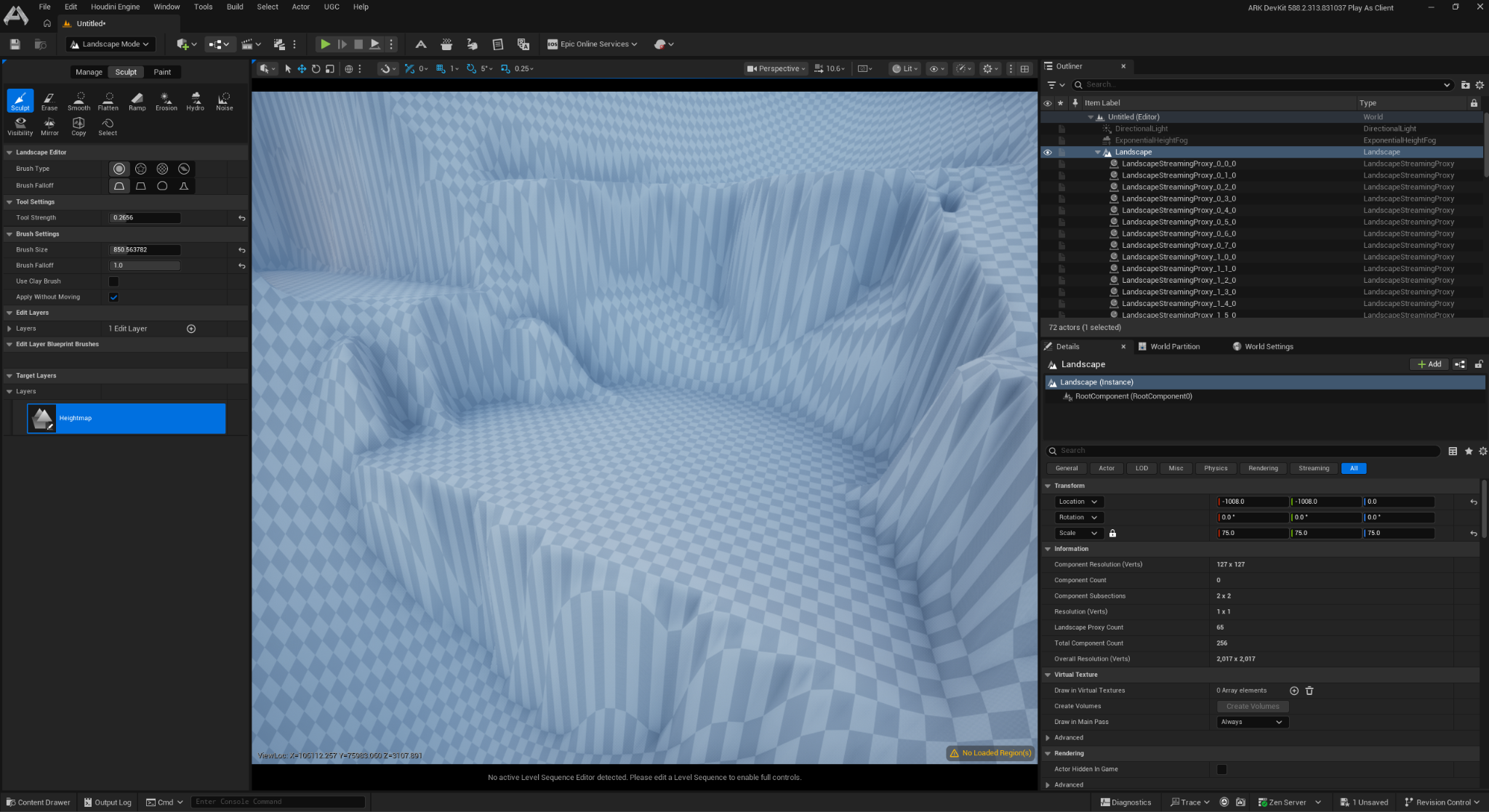The image size is (1489, 812).
Task: Choose the Smooth landscape tool
Action: pos(79,100)
